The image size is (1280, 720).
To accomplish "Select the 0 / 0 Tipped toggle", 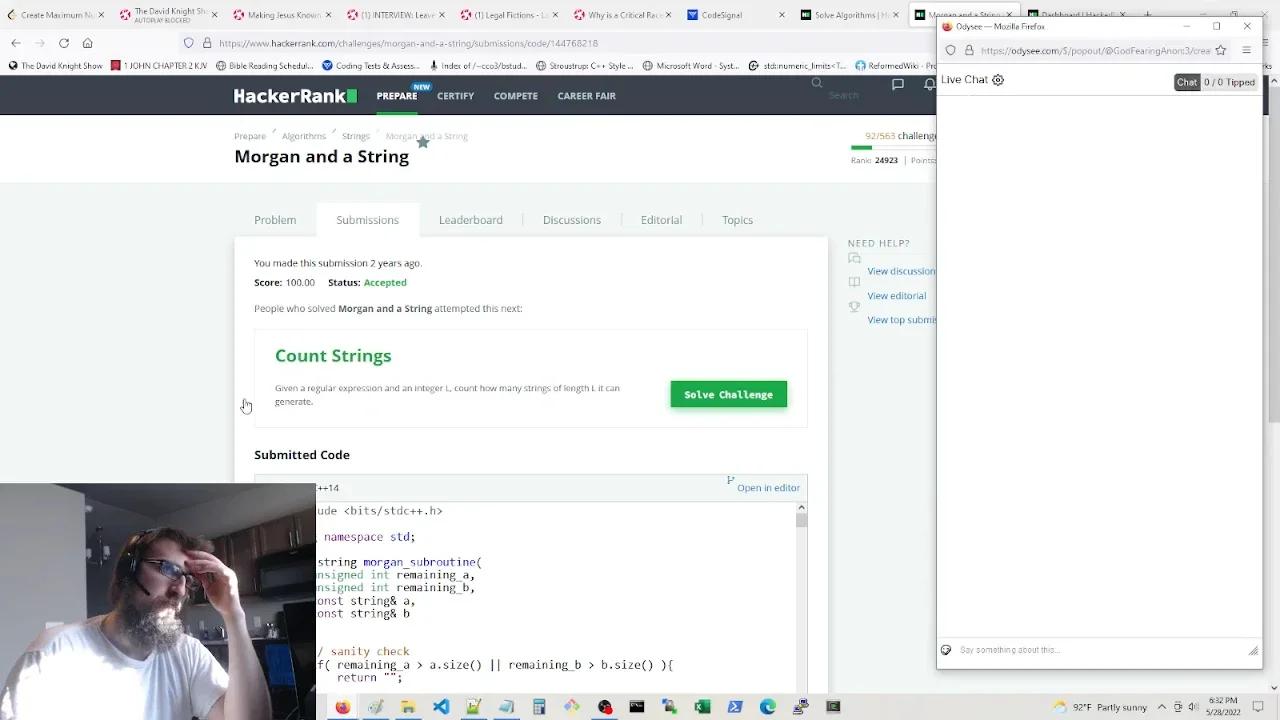I will (1229, 82).
